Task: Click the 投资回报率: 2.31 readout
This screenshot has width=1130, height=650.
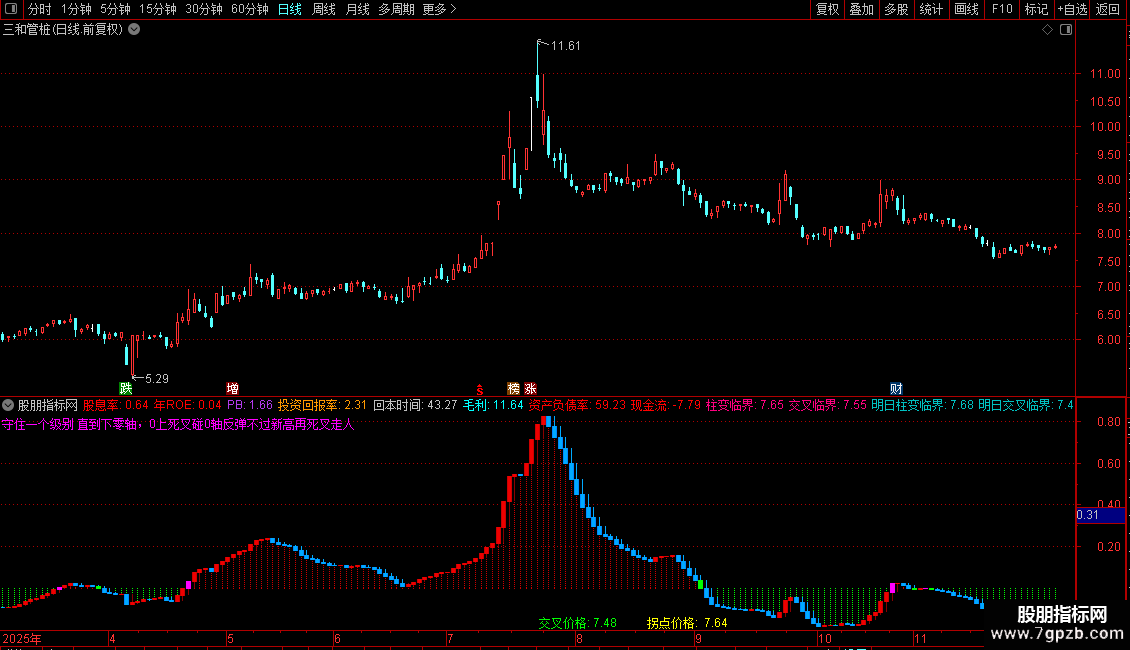Action: 322,405
